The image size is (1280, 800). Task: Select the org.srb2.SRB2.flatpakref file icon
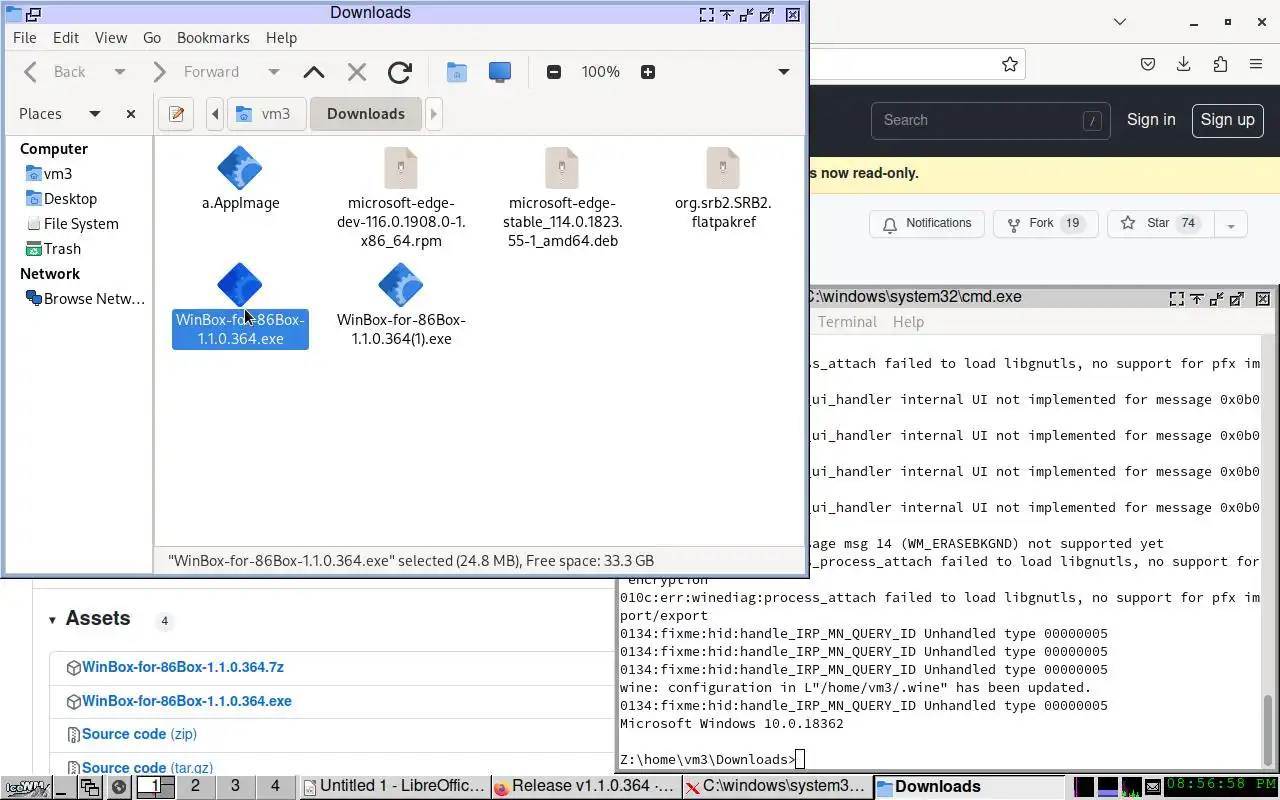[723, 168]
